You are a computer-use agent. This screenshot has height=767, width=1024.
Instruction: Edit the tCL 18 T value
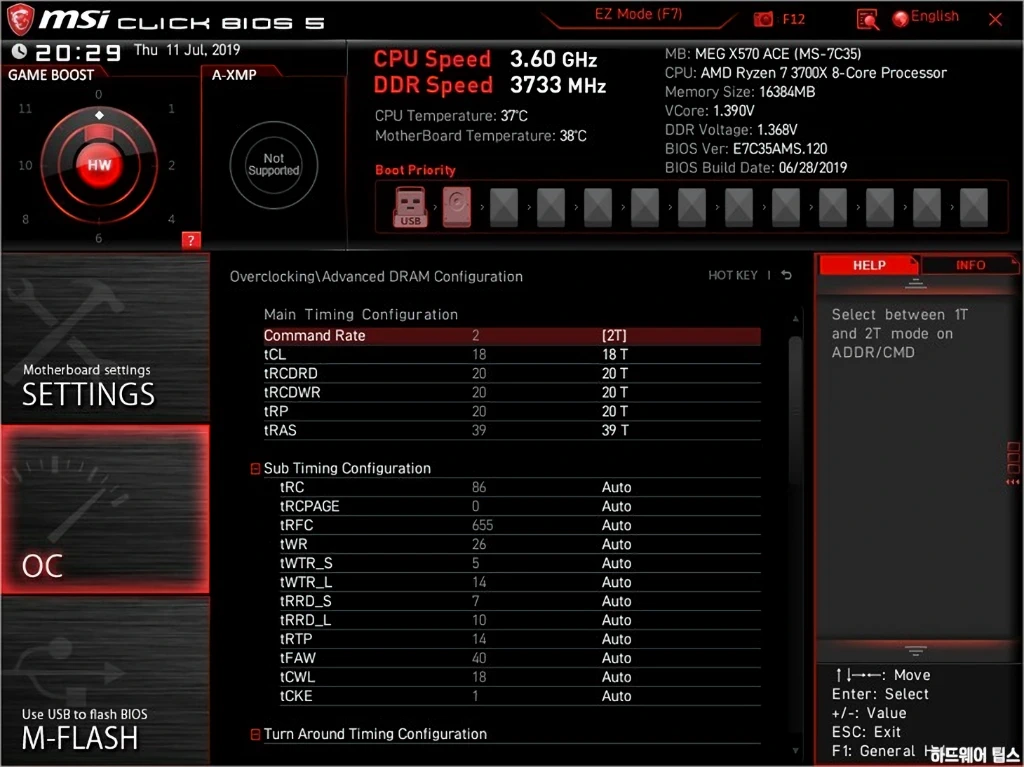click(615, 354)
